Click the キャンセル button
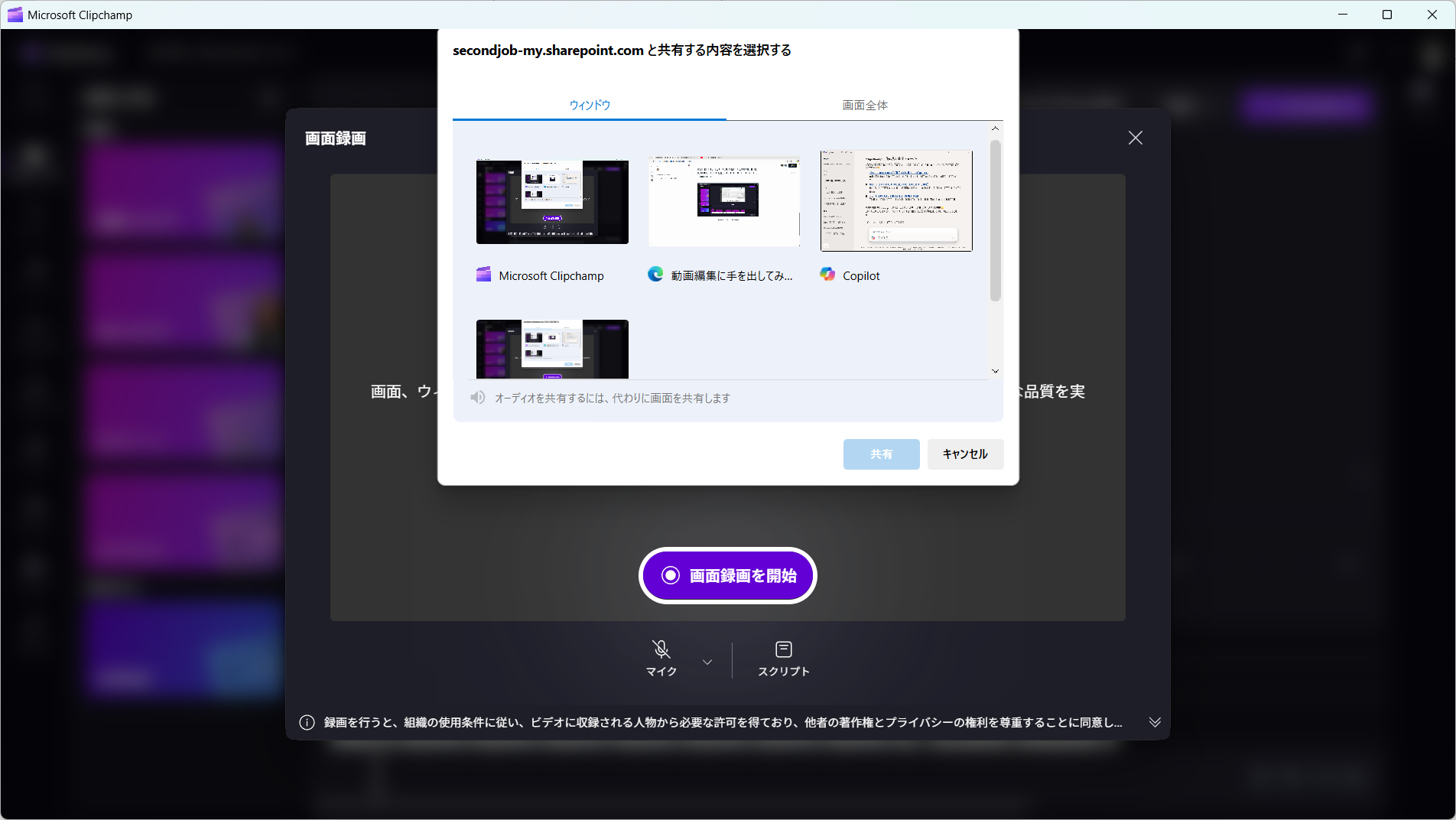The height and width of the screenshot is (820, 1456). point(965,454)
